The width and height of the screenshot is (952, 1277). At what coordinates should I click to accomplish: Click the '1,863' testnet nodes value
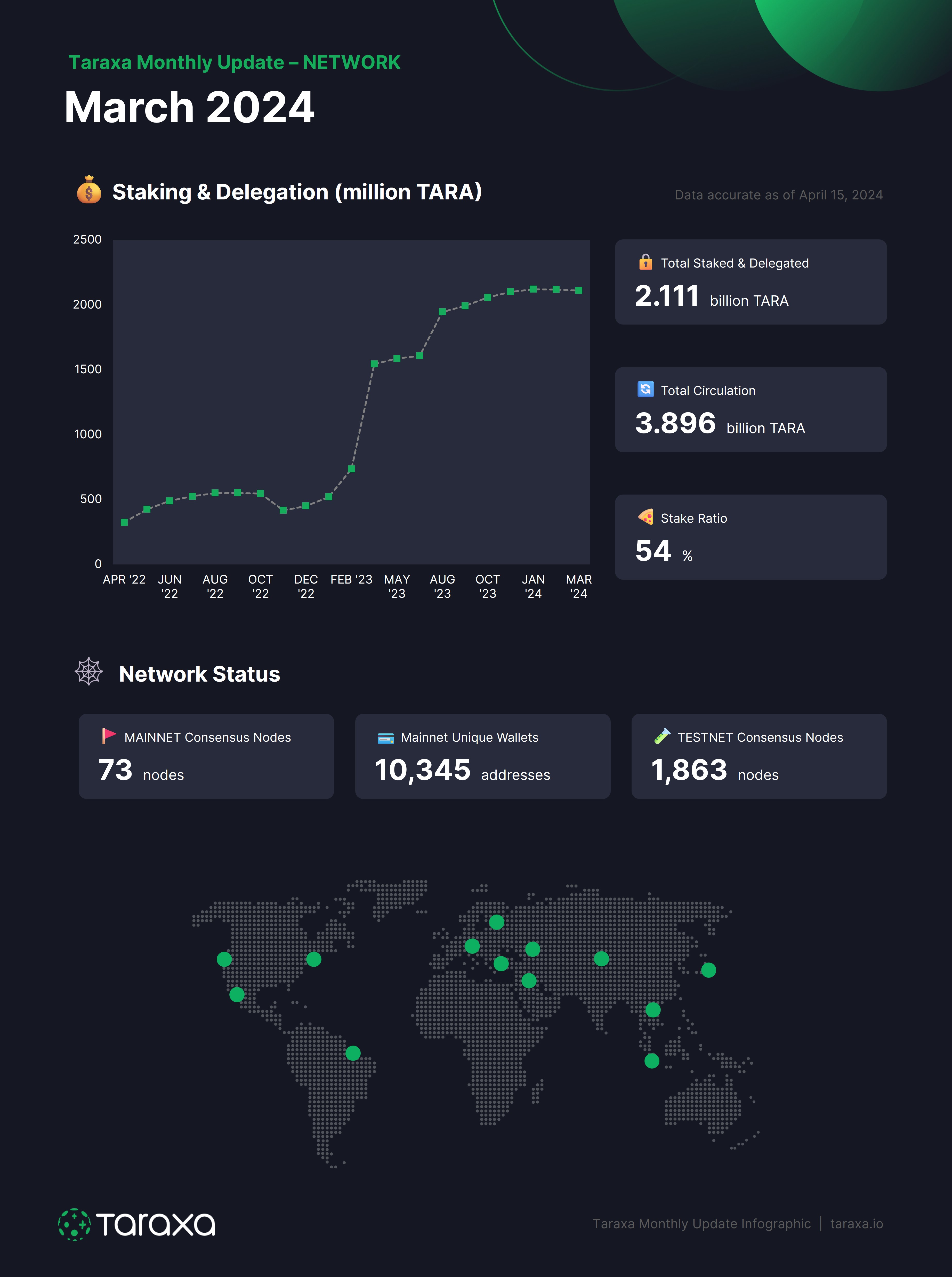(x=689, y=771)
